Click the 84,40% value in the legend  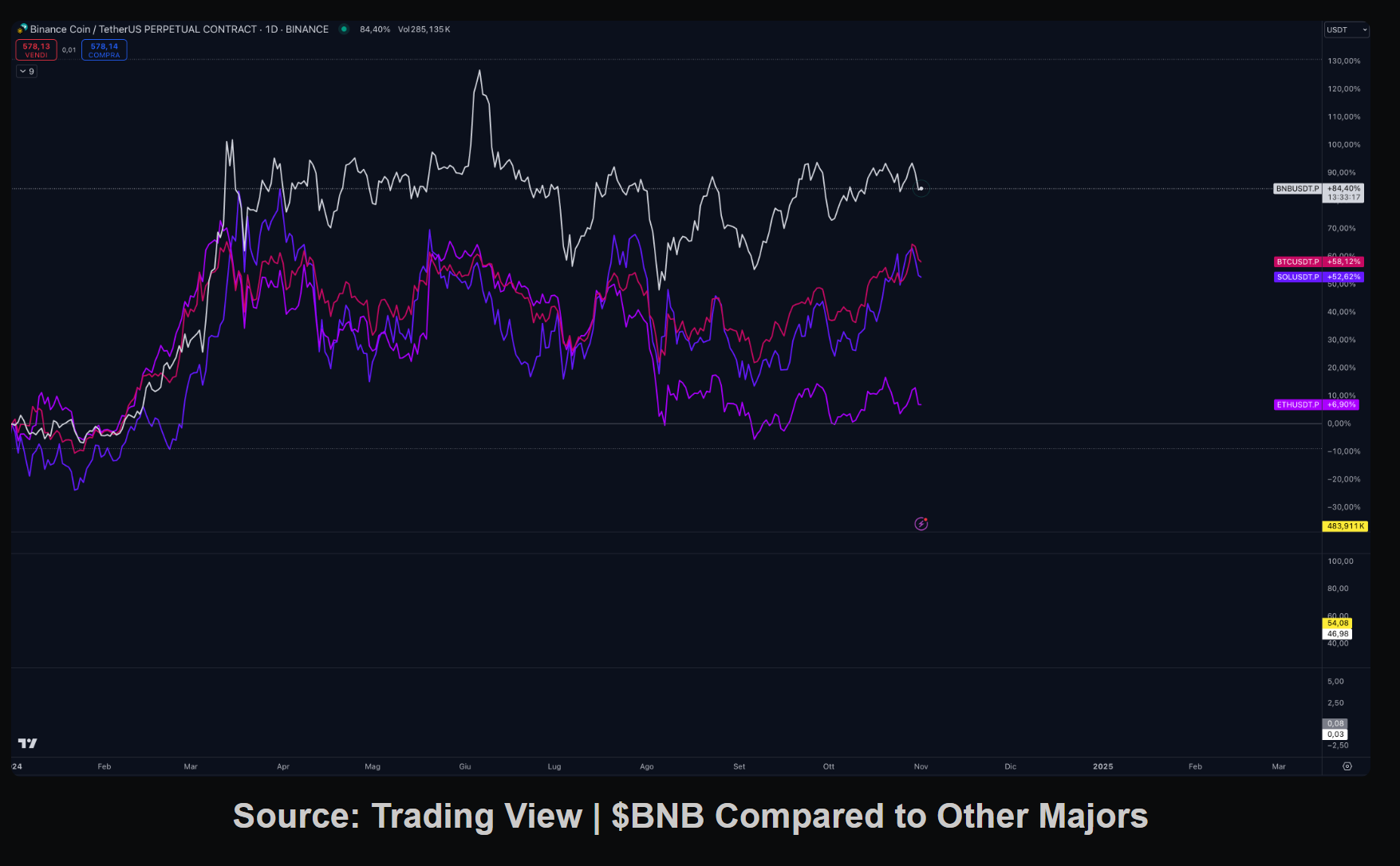point(375,30)
